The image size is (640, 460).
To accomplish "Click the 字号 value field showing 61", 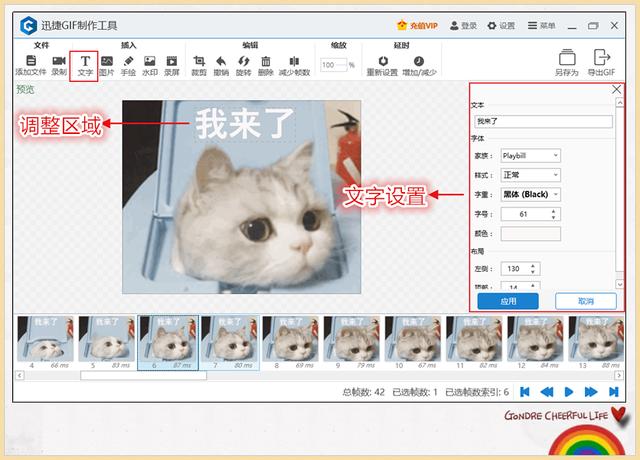I will pyautogui.click(x=525, y=214).
